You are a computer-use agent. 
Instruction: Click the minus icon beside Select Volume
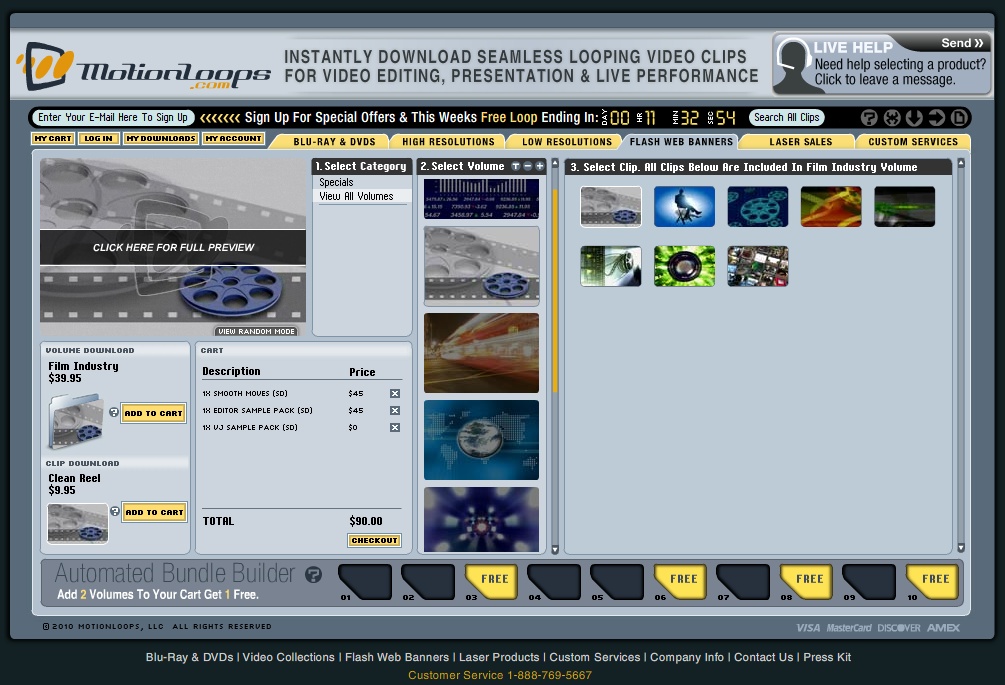point(527,166)
